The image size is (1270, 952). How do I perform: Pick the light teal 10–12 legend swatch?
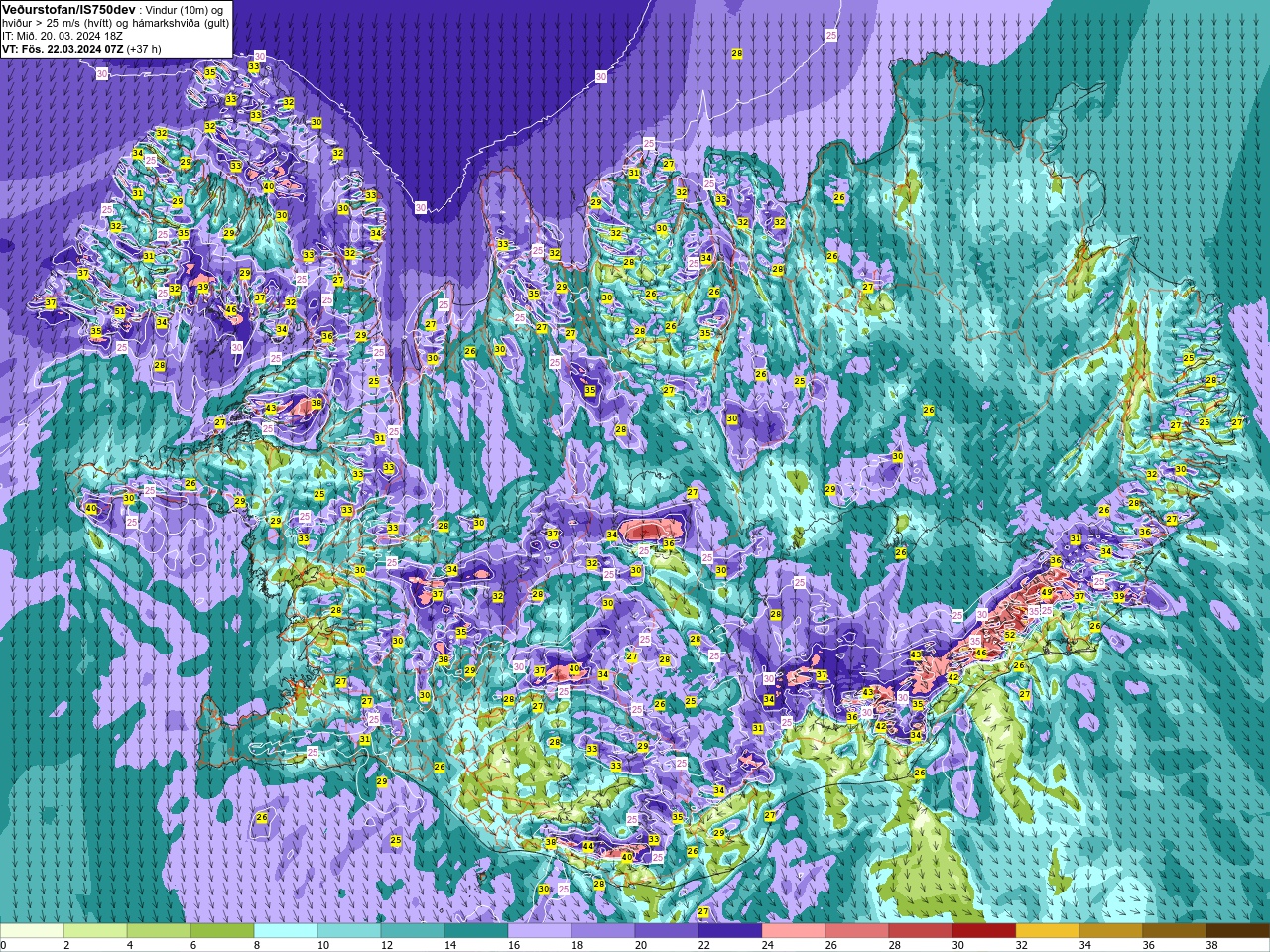pos(349,931)
